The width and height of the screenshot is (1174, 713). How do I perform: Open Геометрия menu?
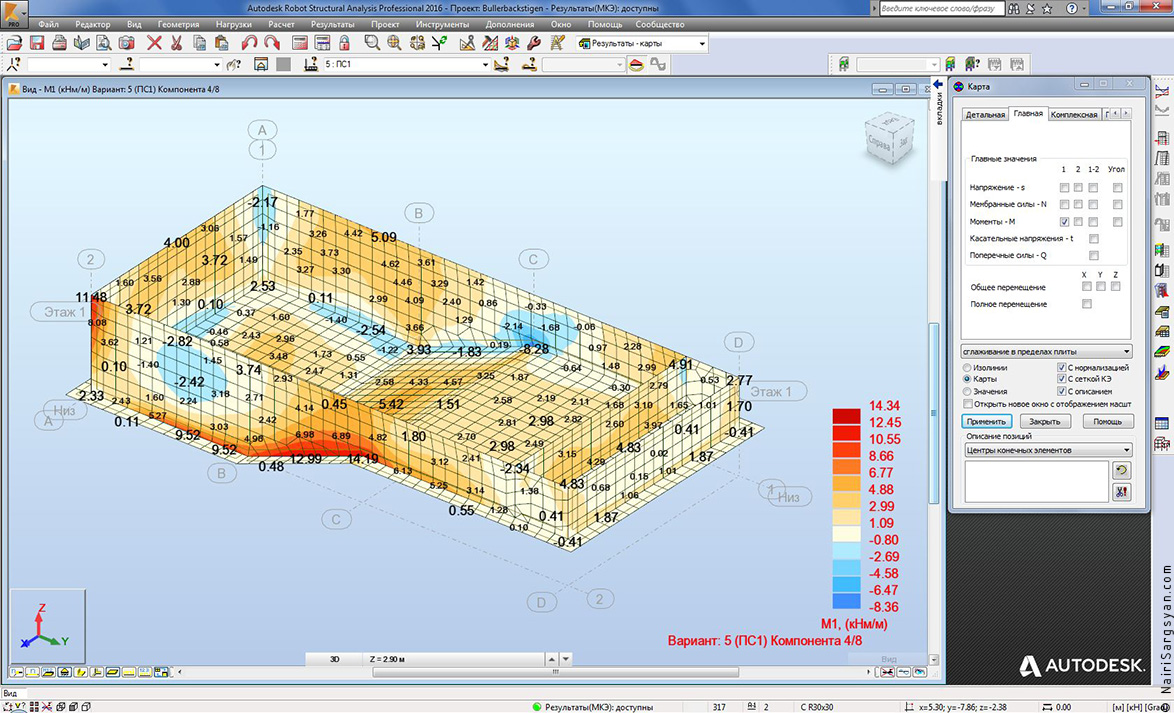(x=179, y=24)
